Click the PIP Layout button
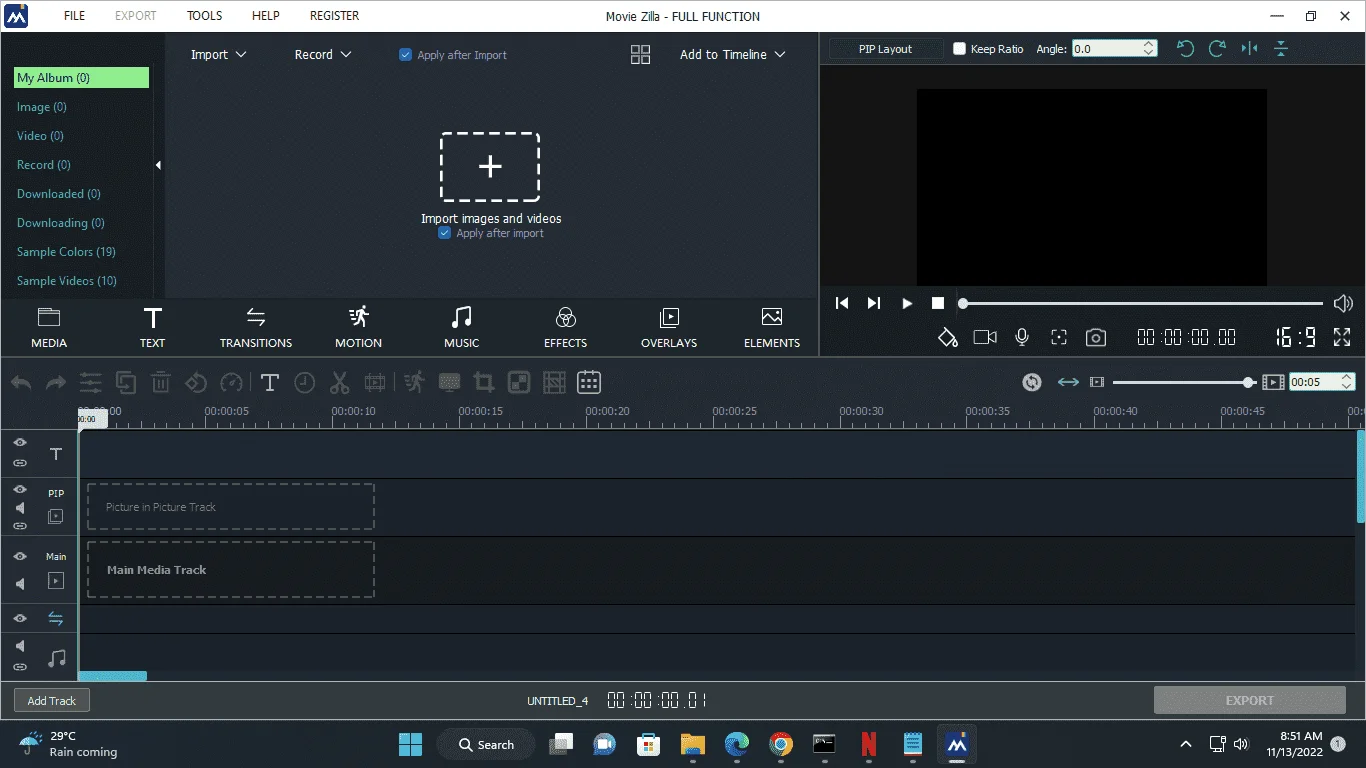The height and width of the screenshot is (768, 1366). (x=886, y=49)
